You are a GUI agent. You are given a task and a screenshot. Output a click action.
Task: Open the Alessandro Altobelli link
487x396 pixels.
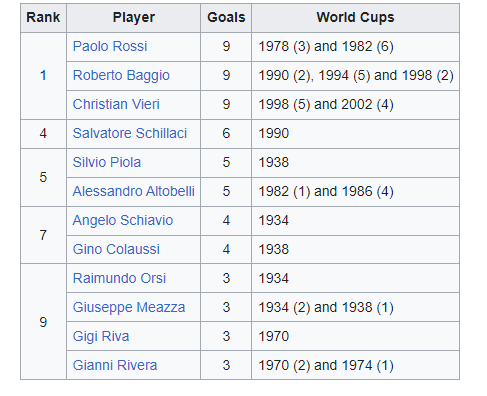click(x=133, y=191)
